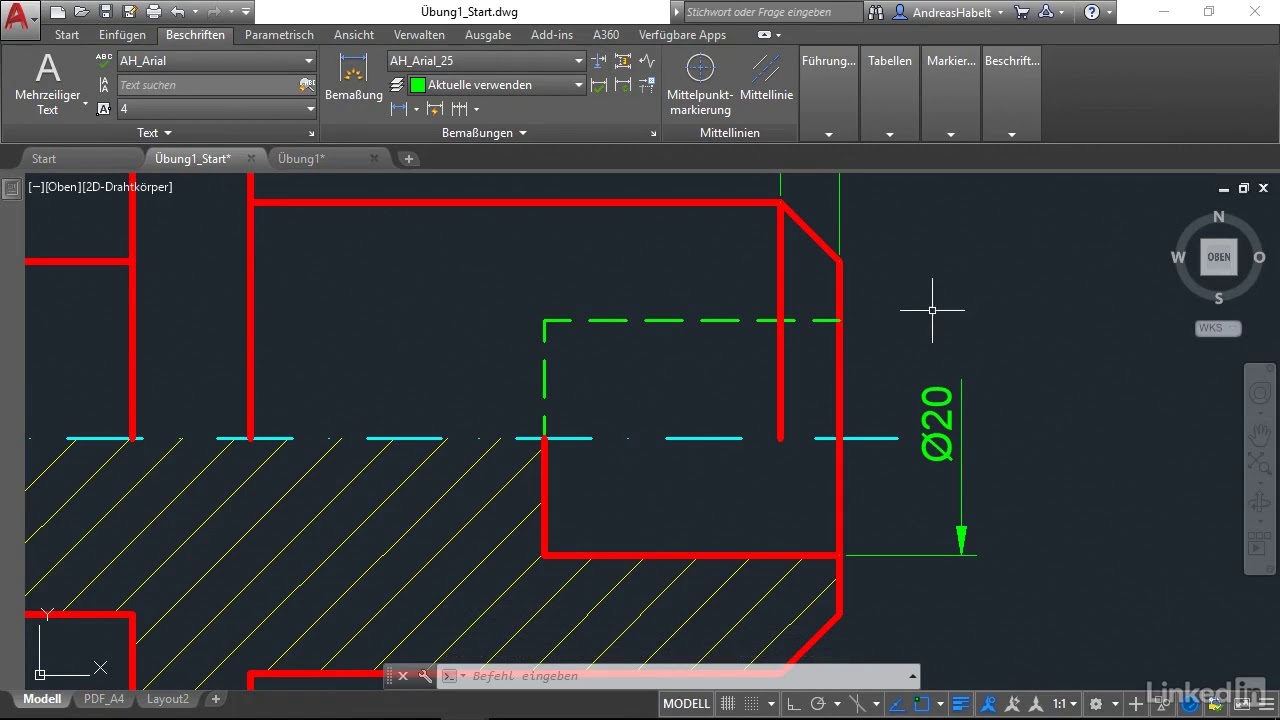Switch to the Parametrisch ribbon tab
Viewport: 1280px width, 720px height.
pyautogui.click(x=279, y=35)
